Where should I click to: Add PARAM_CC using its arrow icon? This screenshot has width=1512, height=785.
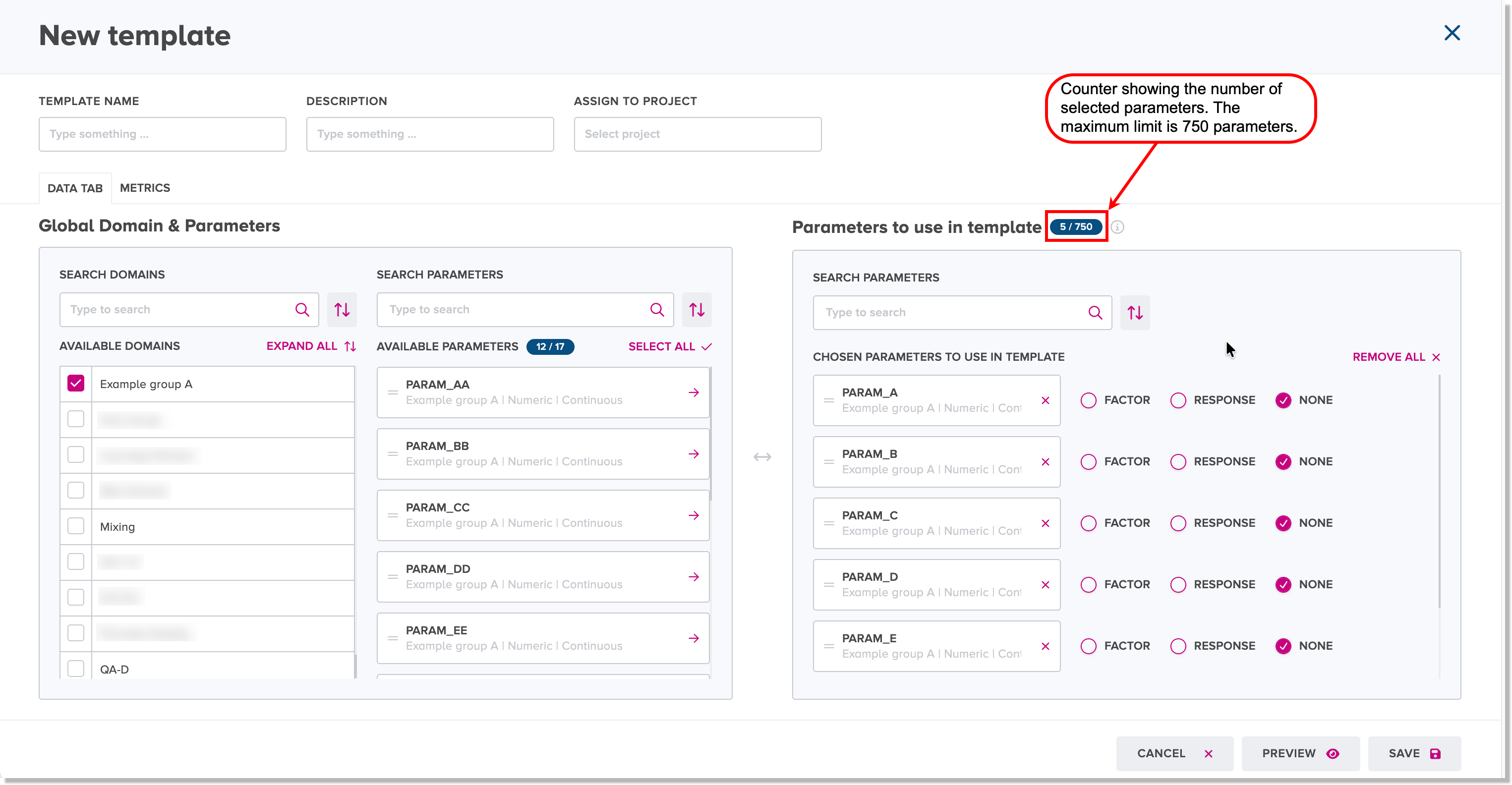coord(694,515)
